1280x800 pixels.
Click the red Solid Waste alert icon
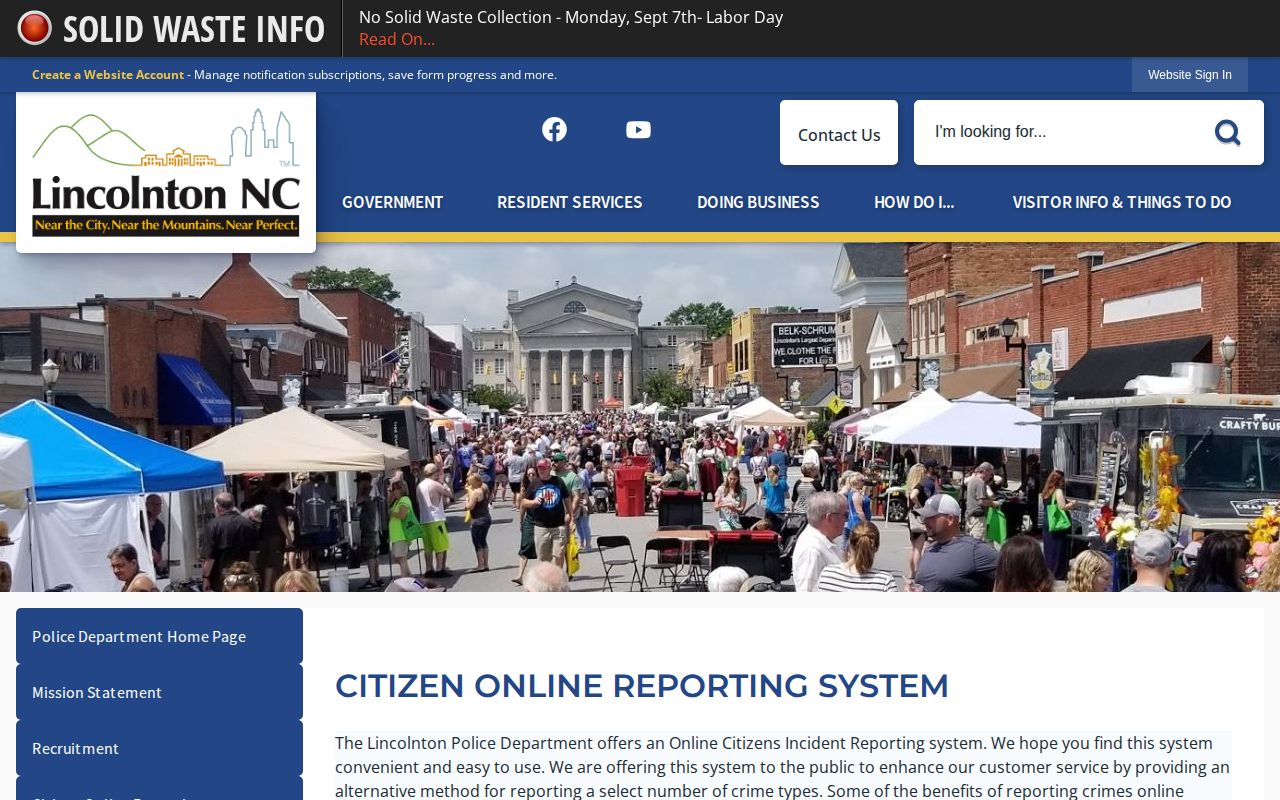click(x=34, y=28)
